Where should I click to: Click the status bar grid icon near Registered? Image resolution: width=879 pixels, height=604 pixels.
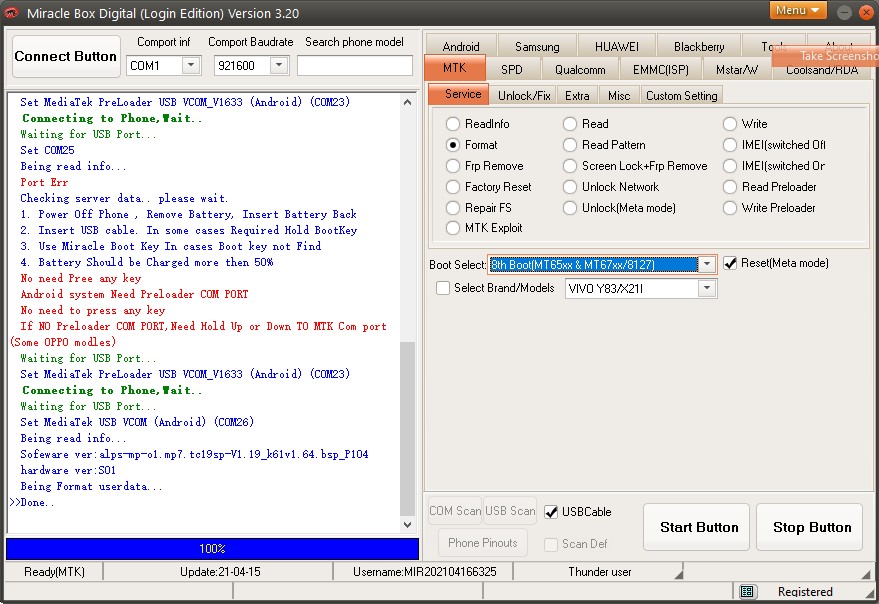click(x=746, y=591)
